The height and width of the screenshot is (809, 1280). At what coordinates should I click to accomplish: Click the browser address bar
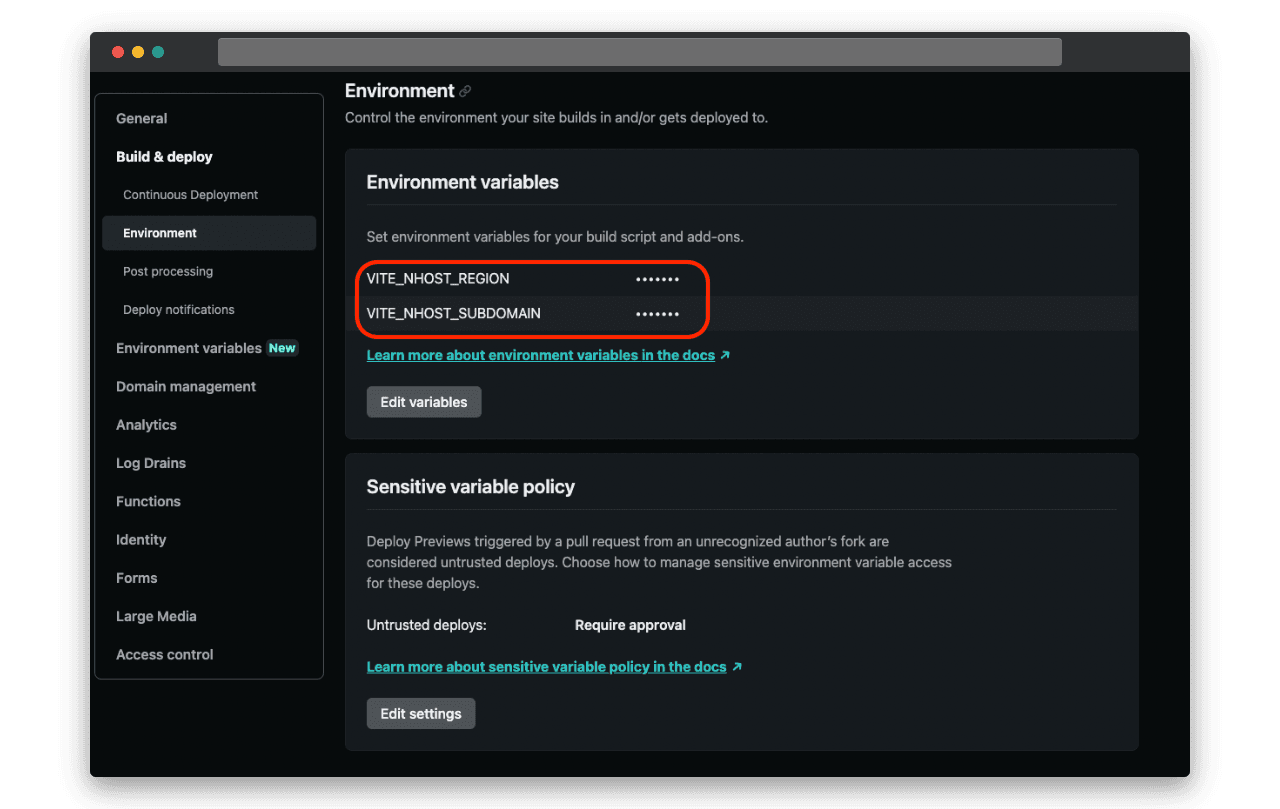click(639, 52)
